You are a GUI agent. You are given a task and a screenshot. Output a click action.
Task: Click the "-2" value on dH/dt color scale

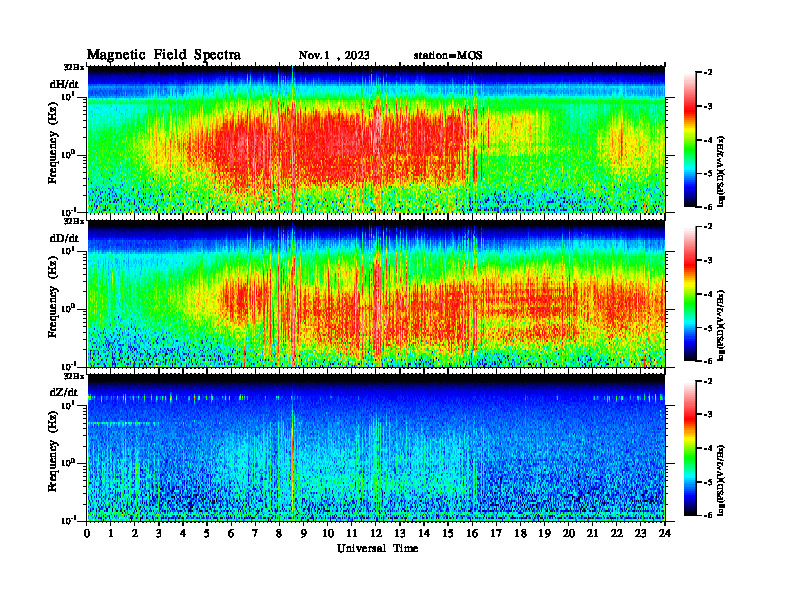point(708,73)
